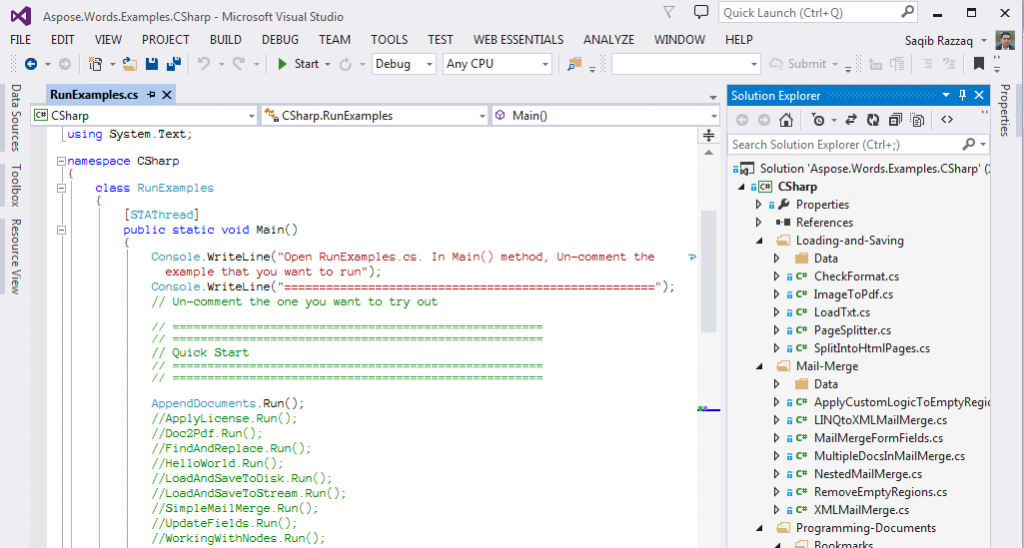This screenshot has width=1024, height=548.
Task: Open the Solution Explorer window options arrow
Action: click(945, 95)
